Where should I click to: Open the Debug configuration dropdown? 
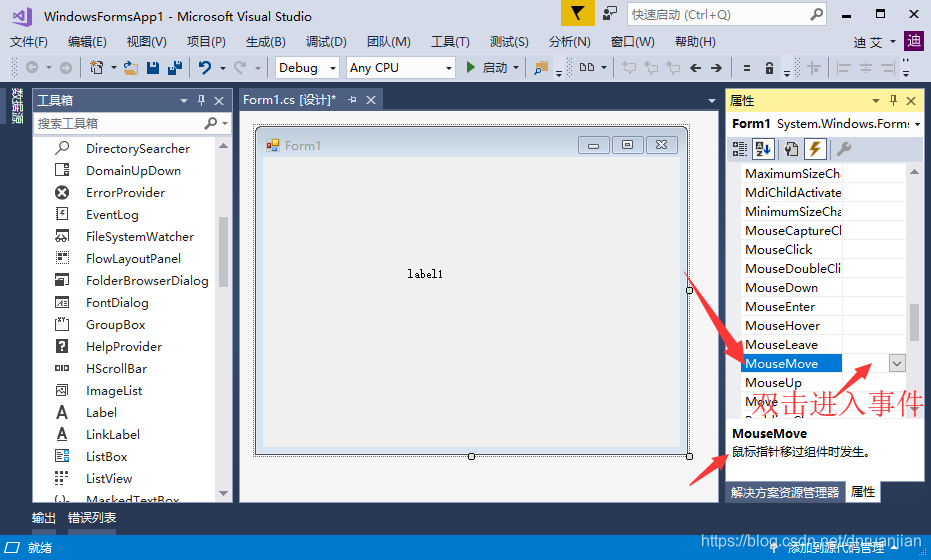(307, 68)
